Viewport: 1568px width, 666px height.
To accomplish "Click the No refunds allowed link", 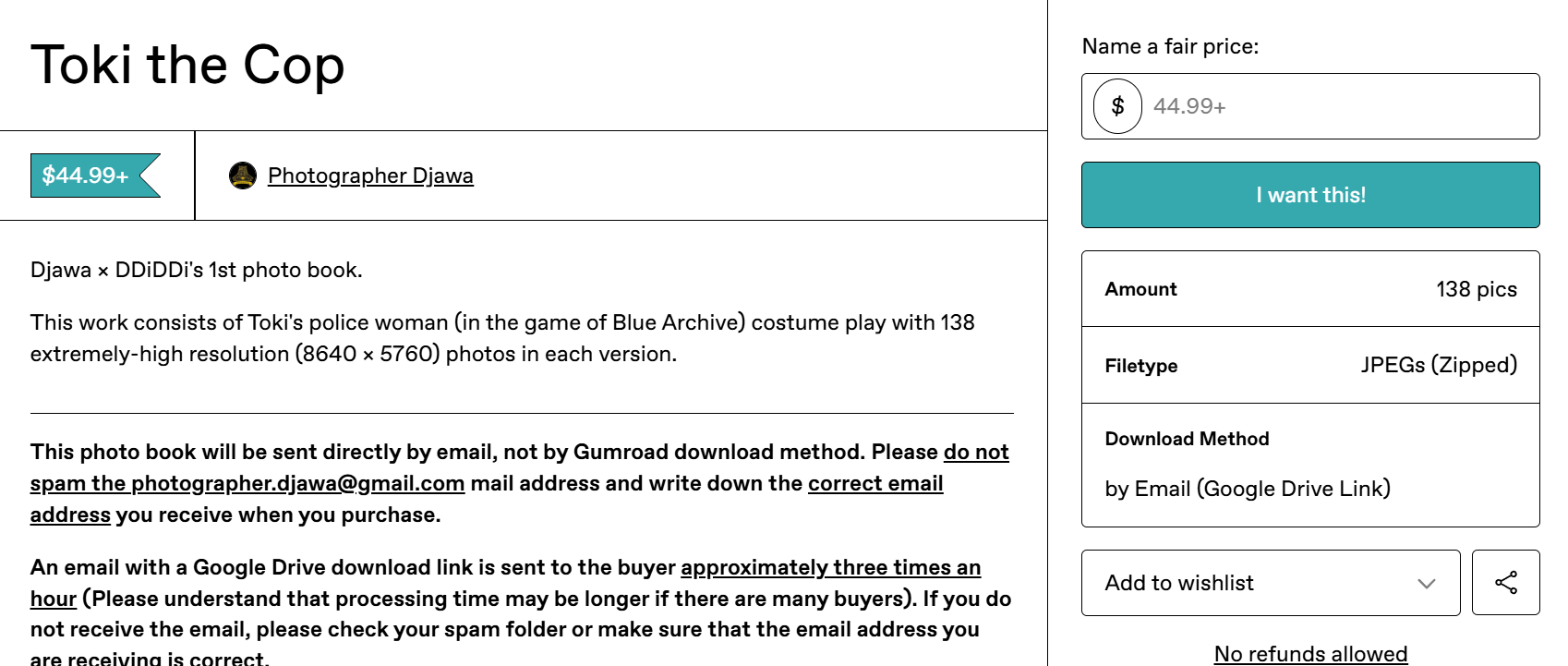I will click(x=1310, y=654).
